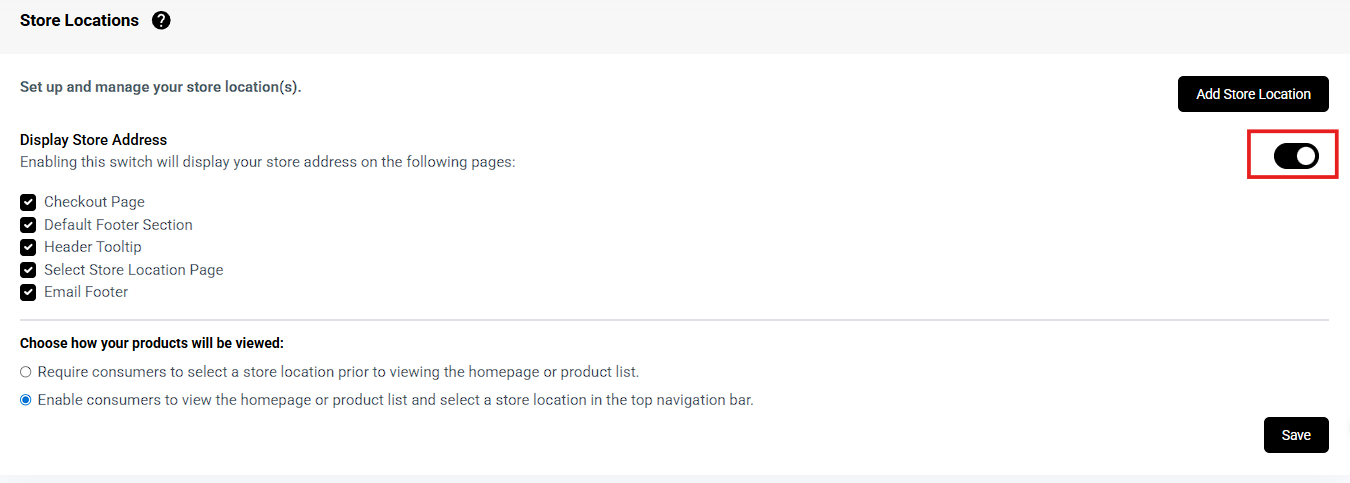This screenshot has width=1350, height=483.
Task: Select the 'Enable consumers to view' radio button
Action: (26, 400)
